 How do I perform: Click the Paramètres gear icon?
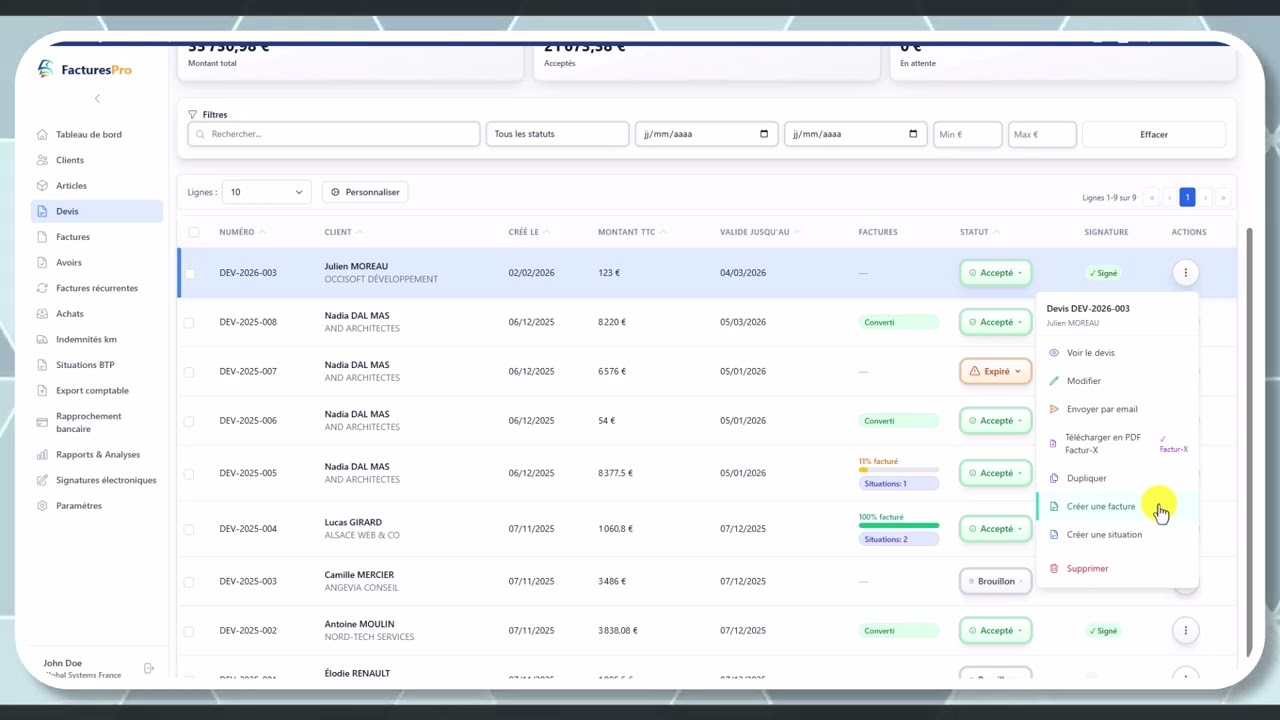[42, 506]
